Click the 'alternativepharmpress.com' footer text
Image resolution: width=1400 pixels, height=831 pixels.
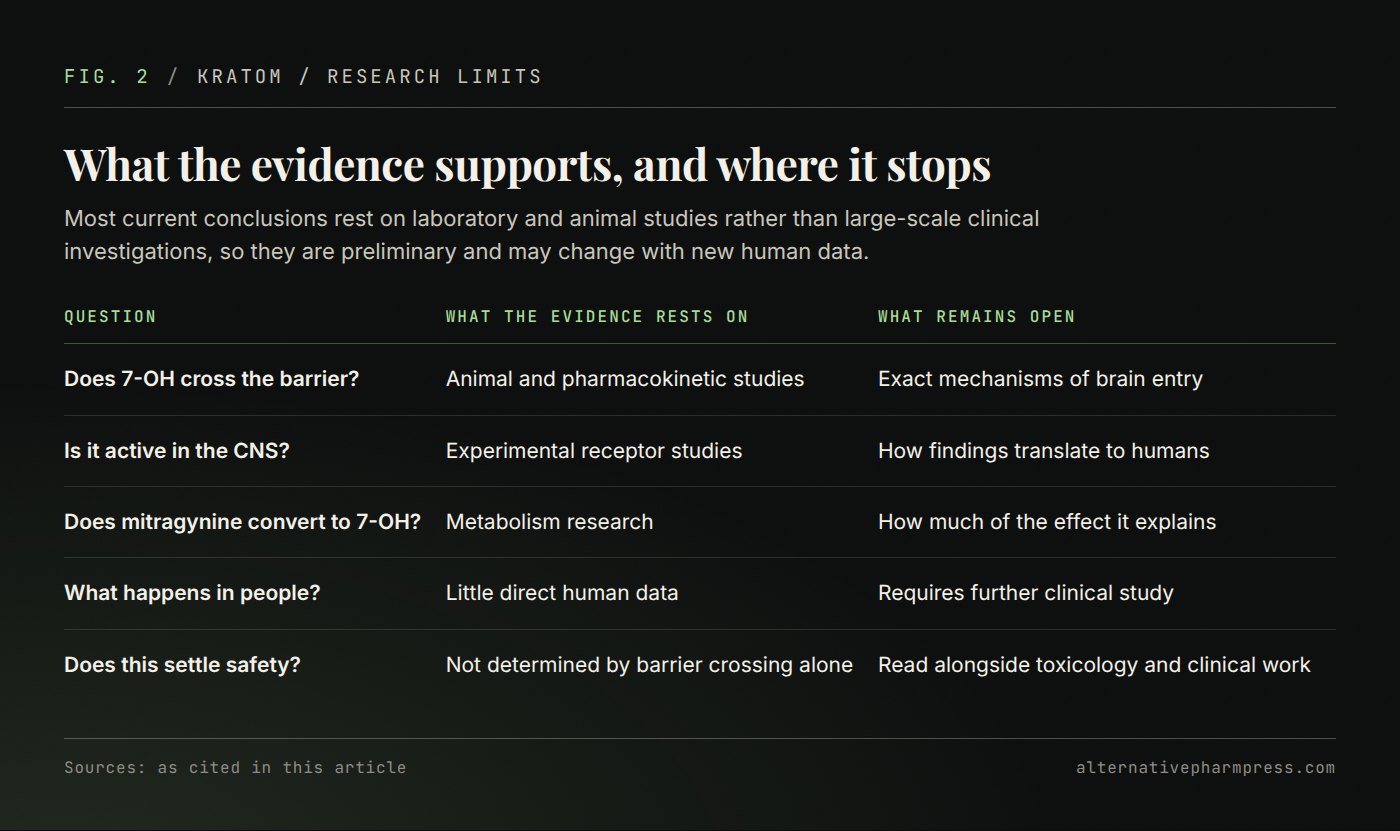tap(1206, 768)
